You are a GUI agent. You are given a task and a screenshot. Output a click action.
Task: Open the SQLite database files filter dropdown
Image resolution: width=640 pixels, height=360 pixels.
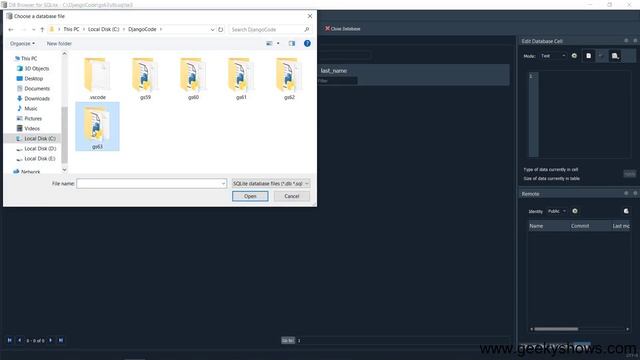pyautogui.click(x=271, y=184)
